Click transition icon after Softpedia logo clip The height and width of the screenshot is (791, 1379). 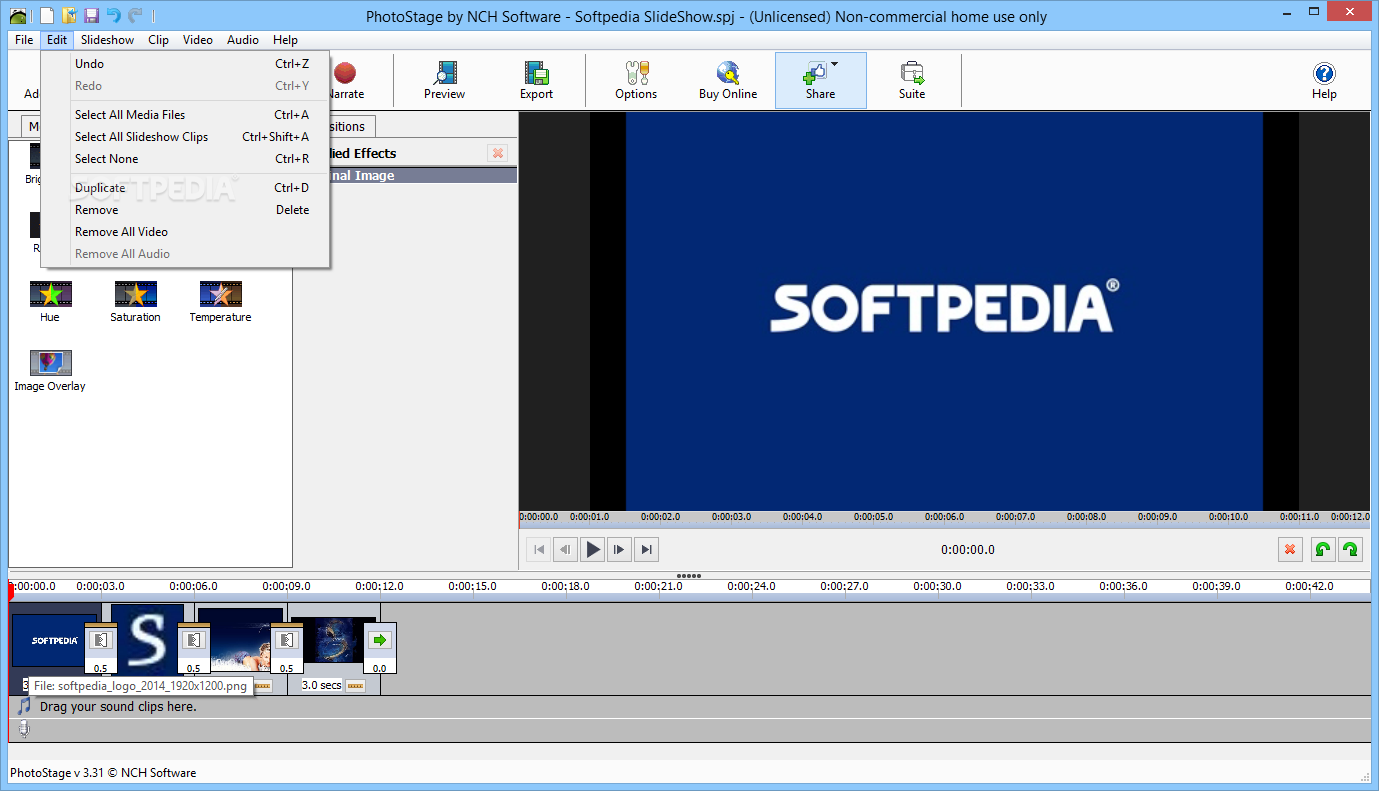pos(100,640)
